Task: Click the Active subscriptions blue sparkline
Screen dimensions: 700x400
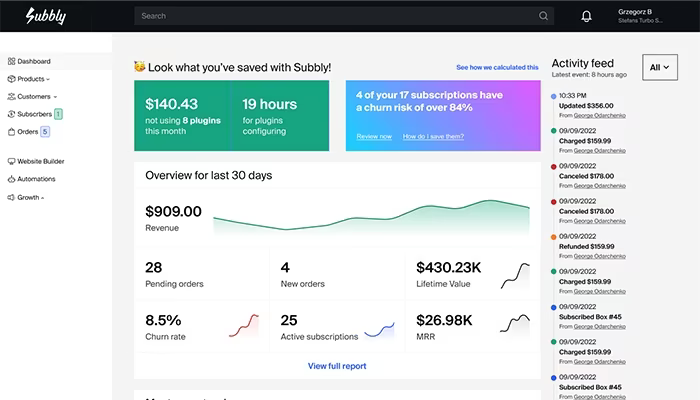Action: [380, 329]
